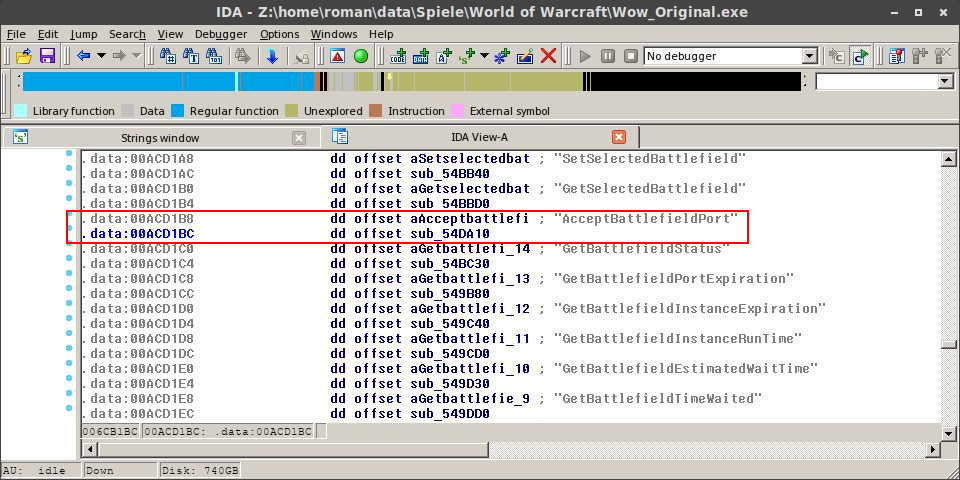Click the delete watch X icon
This screenshot has width=960, height=480.
coord(943,56)
